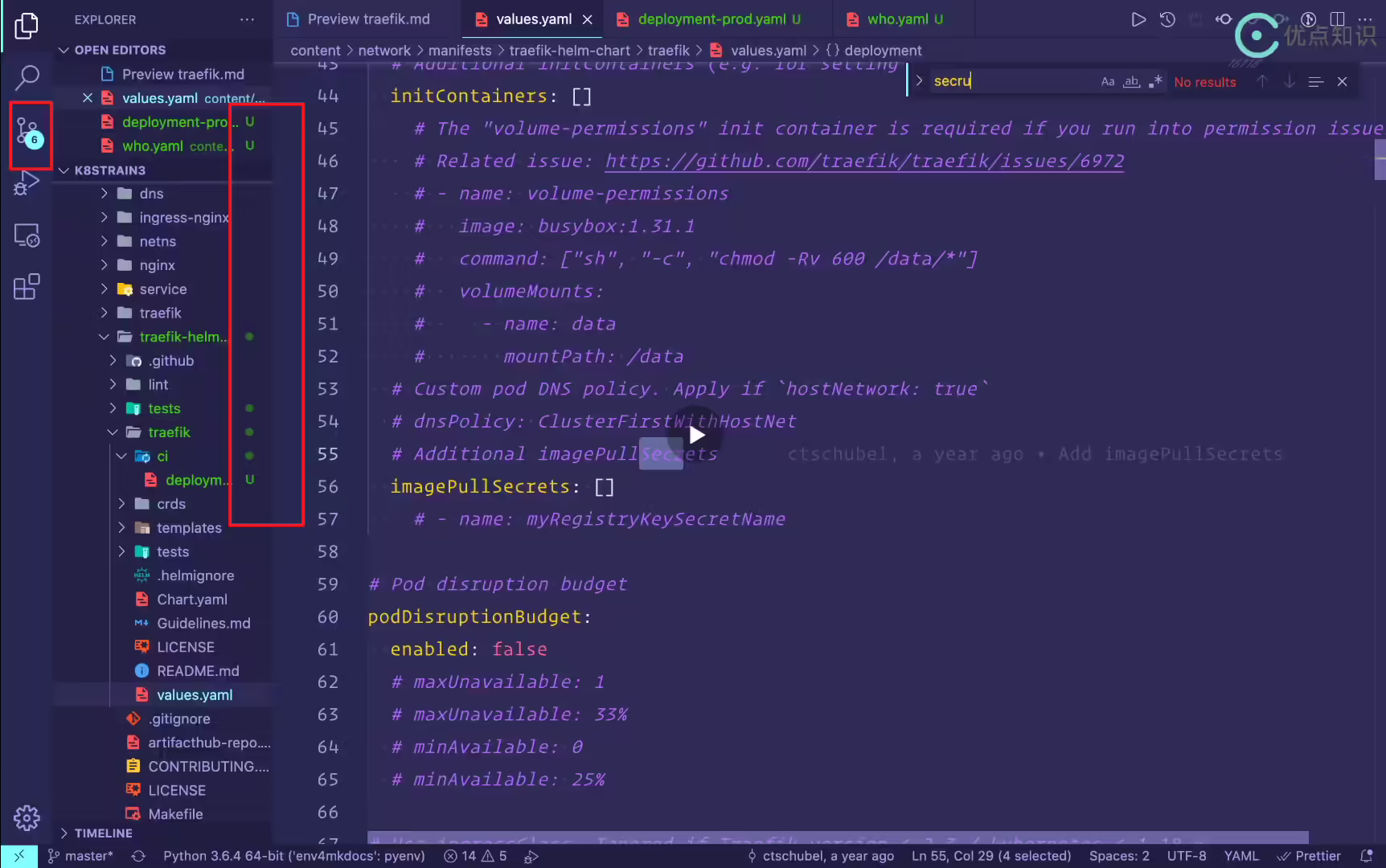Collapse the K8STRAIN3 workspace section
The height and width of the screenshot is (868, 1386).
64,170
